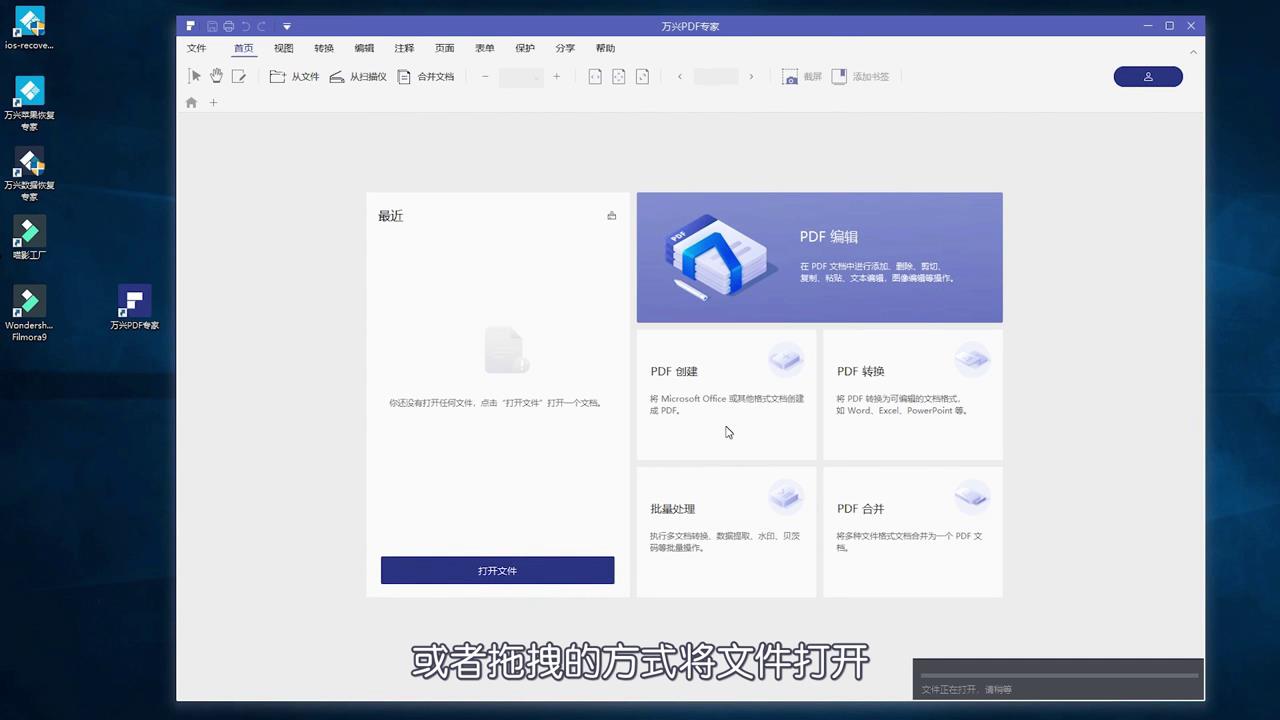Screen dimensions: 1280x720
Task: Click the app logo in title bar
Action: 190,26
